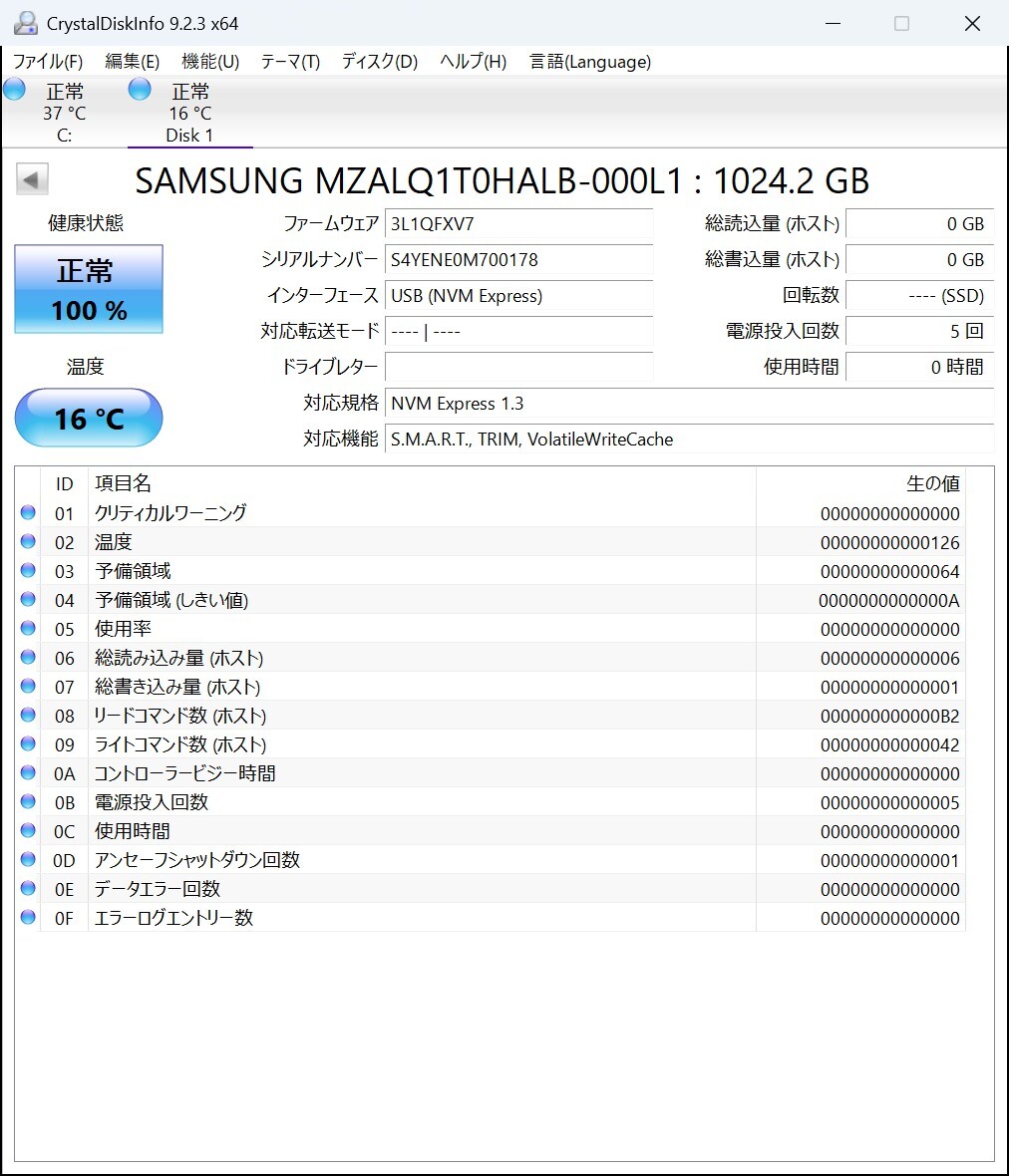The image size is (1009, 1176).
Task: Click the back arrow navigation icon
Action: (x=31, y=178)
